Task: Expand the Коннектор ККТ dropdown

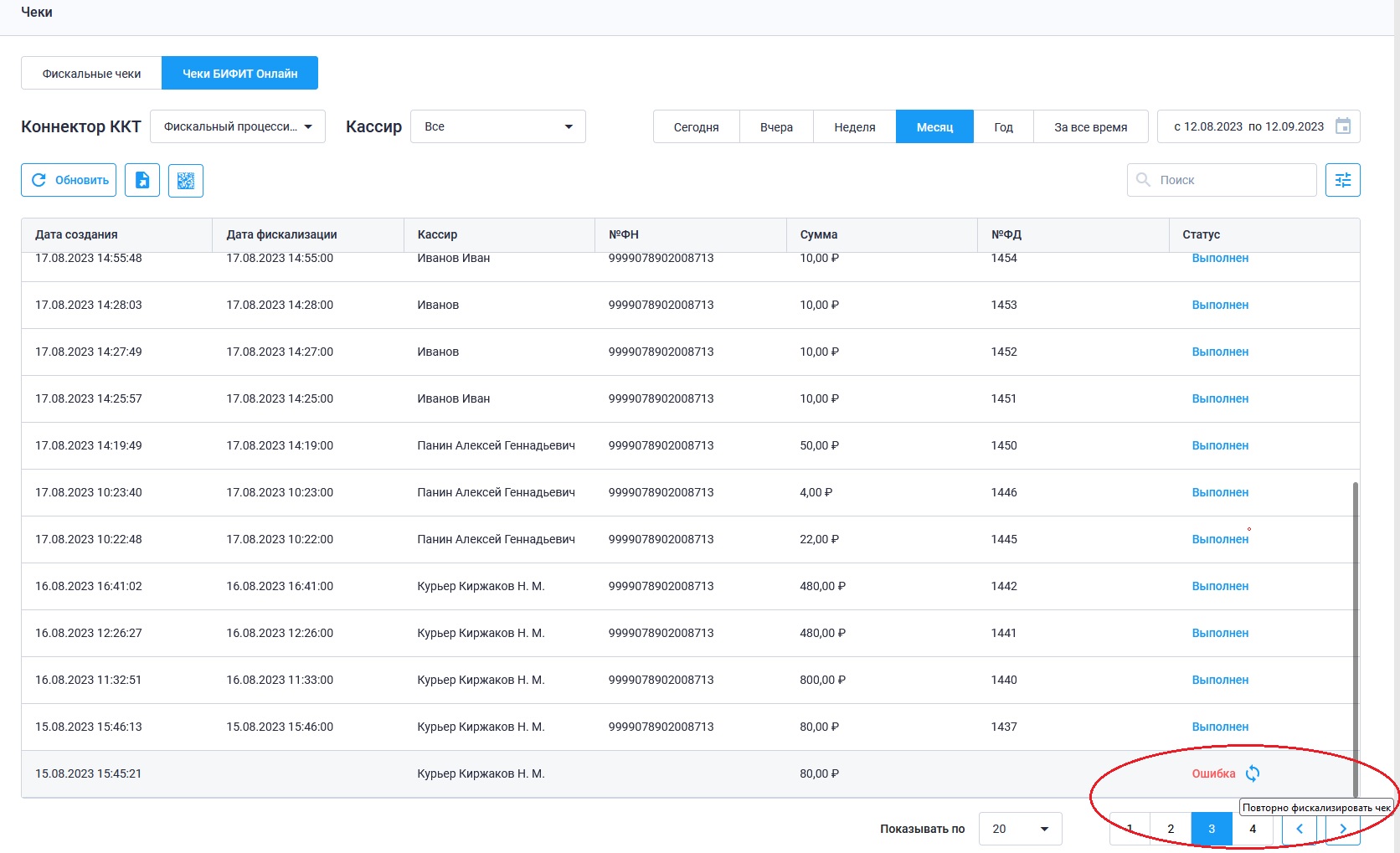Action: pyautogui.click(x=238, y=126)
